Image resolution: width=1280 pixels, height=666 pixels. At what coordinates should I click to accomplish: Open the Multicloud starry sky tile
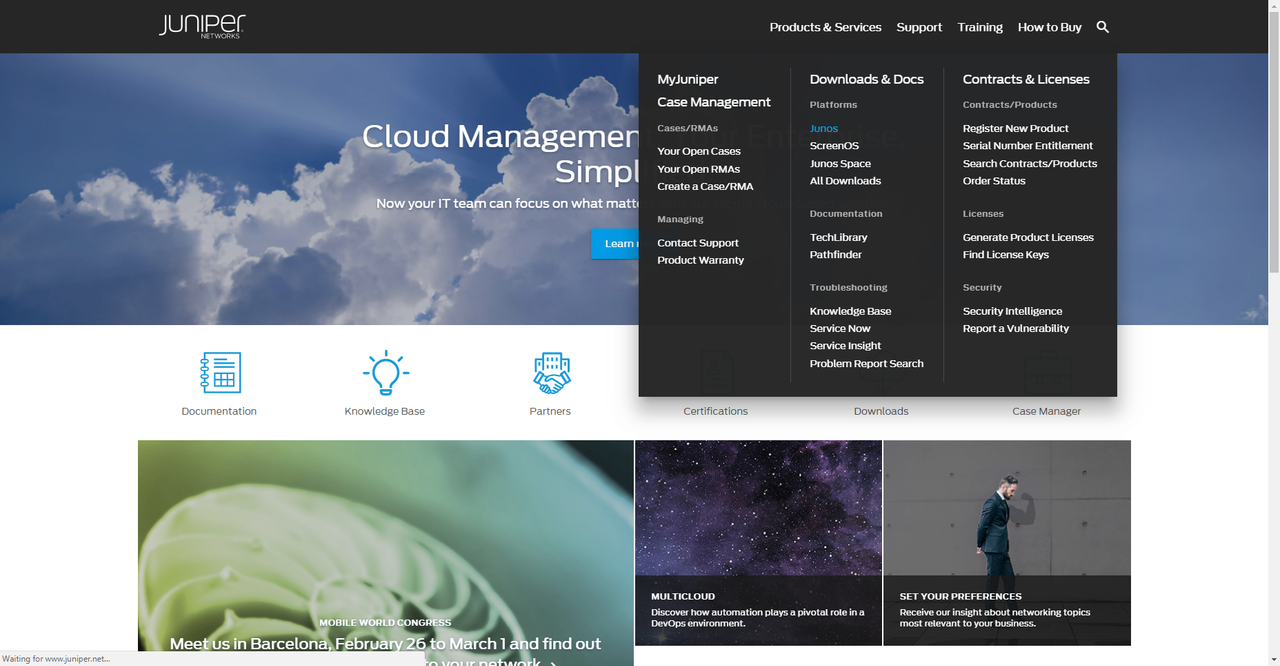pos(758,543)
